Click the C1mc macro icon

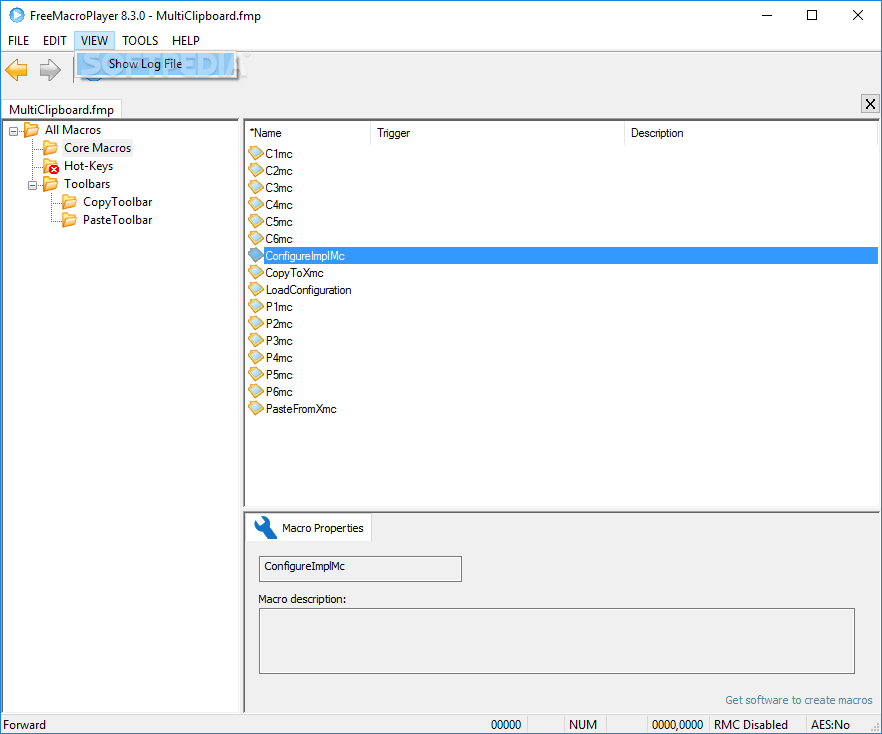[256, 153]
